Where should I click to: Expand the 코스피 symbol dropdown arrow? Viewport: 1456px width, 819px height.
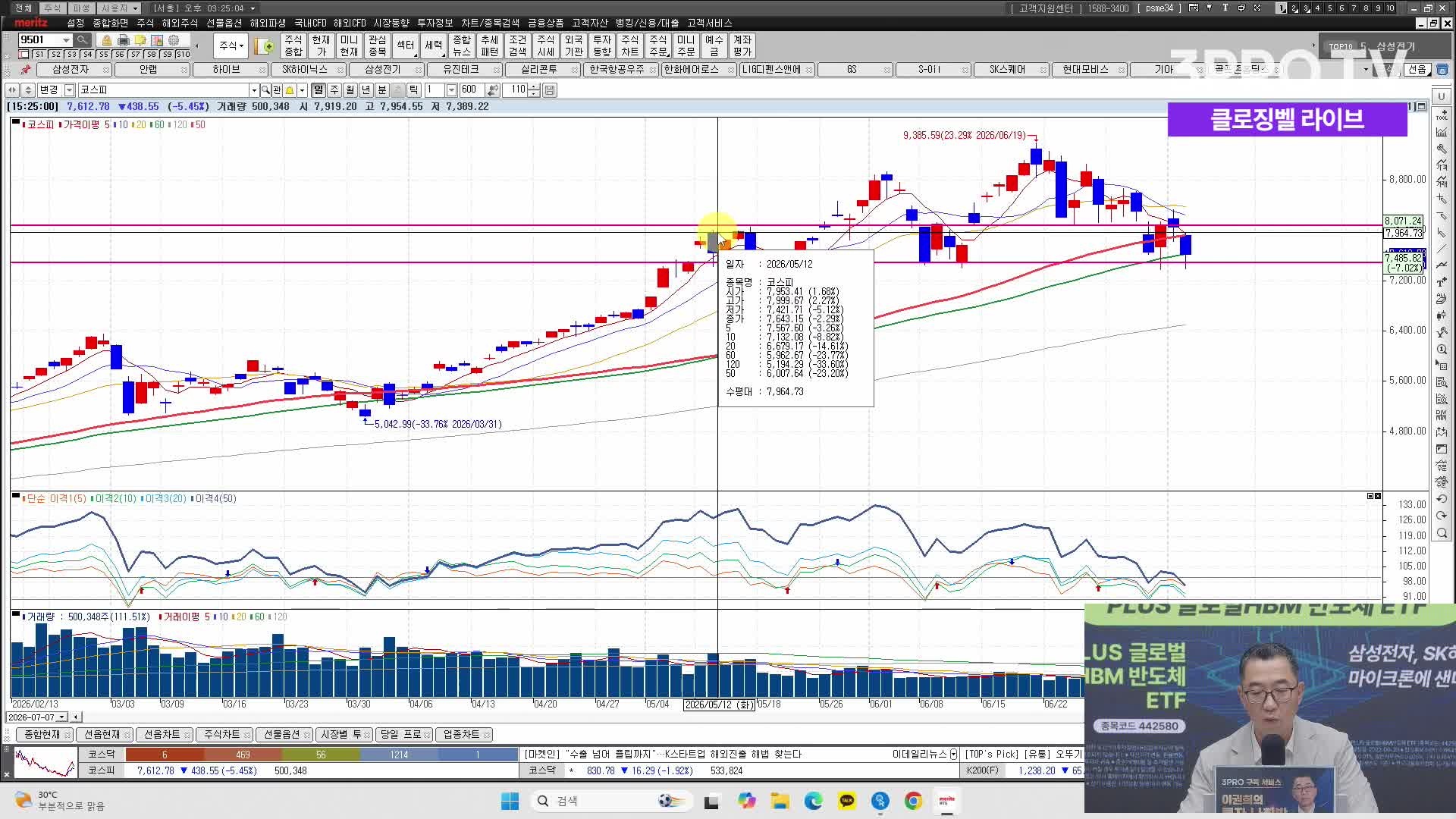pyautogui.click(x=254, y=89)
